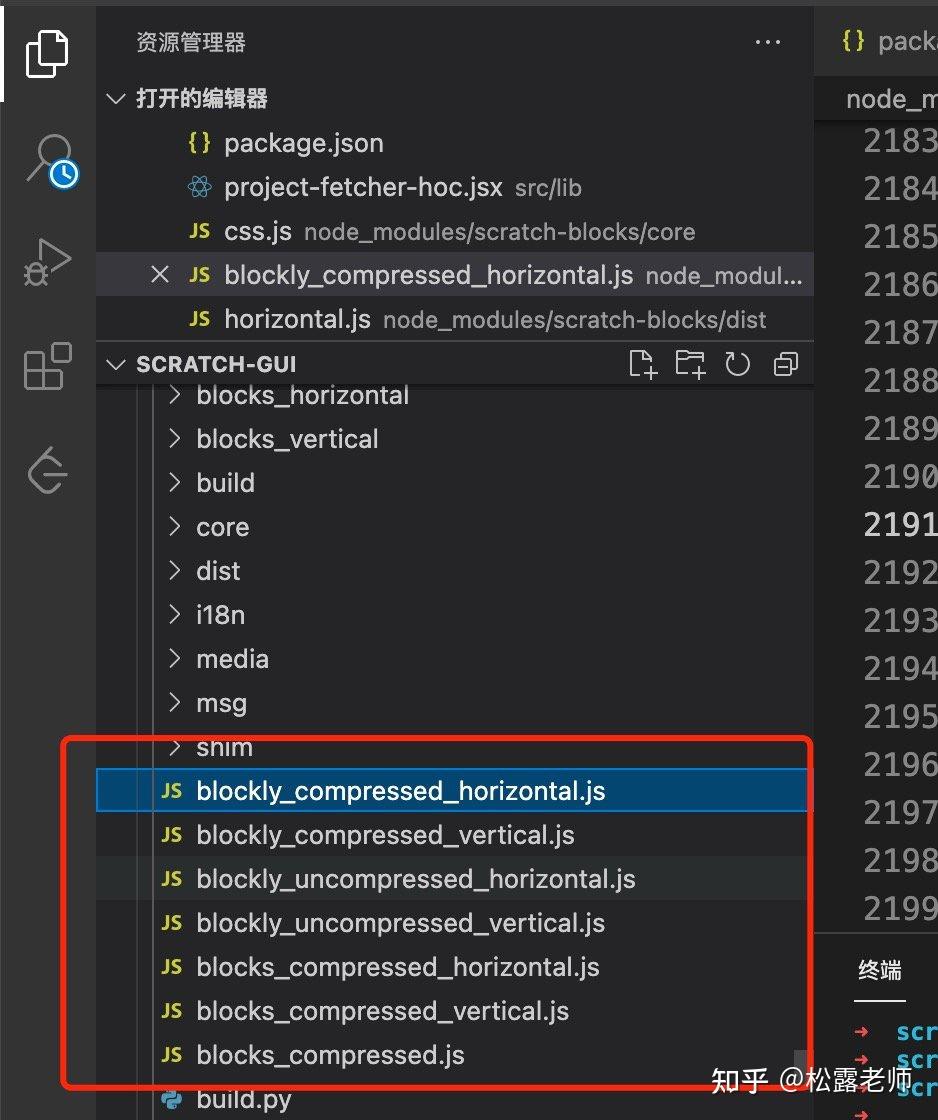The width and height of the screenshot is (938, 1120).
Task: Collapse the open editors section
Action: (x=116, y=99)
